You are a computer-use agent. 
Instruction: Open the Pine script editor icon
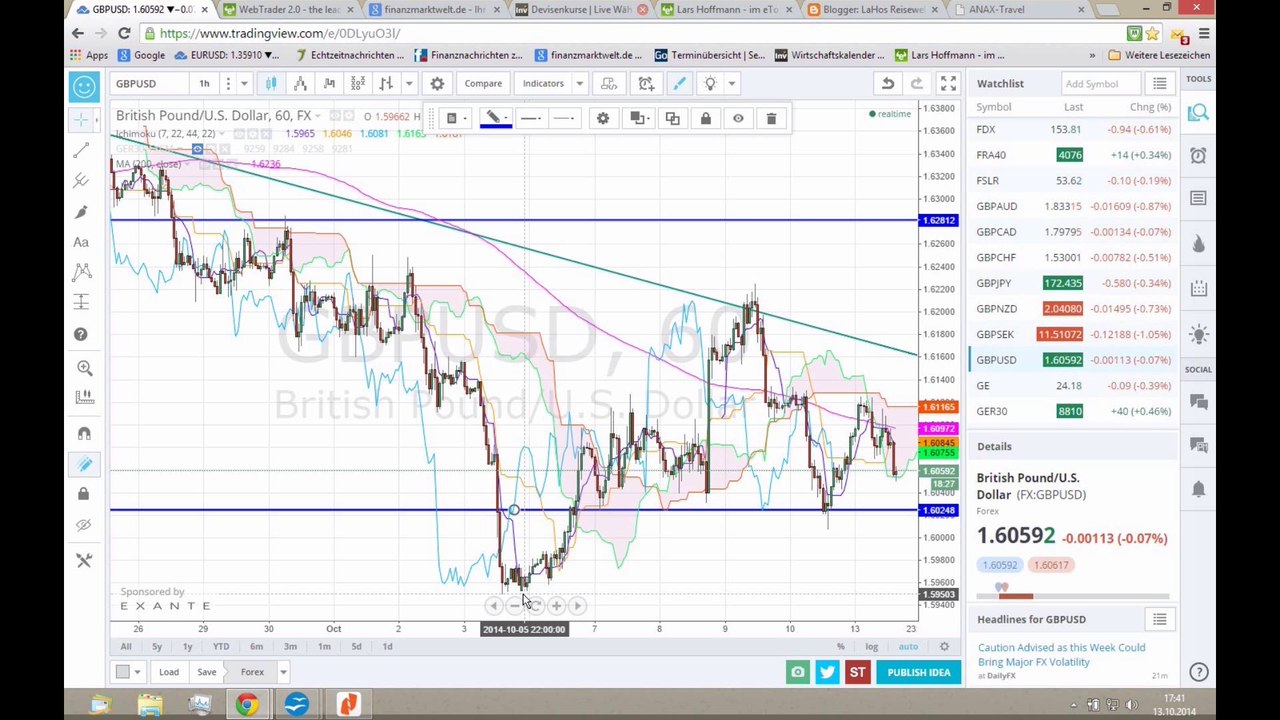pyautogui.click(x=609, y=83)
